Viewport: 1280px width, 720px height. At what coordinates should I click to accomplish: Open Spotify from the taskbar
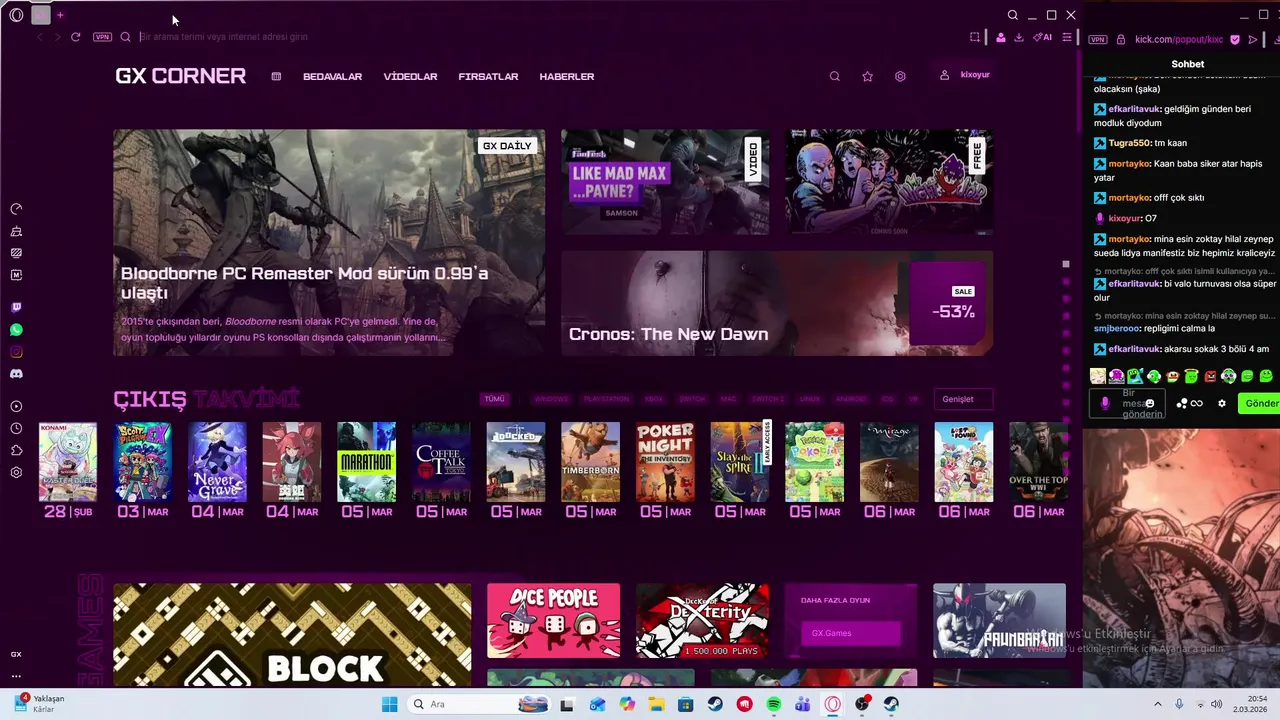click(774, 704)
